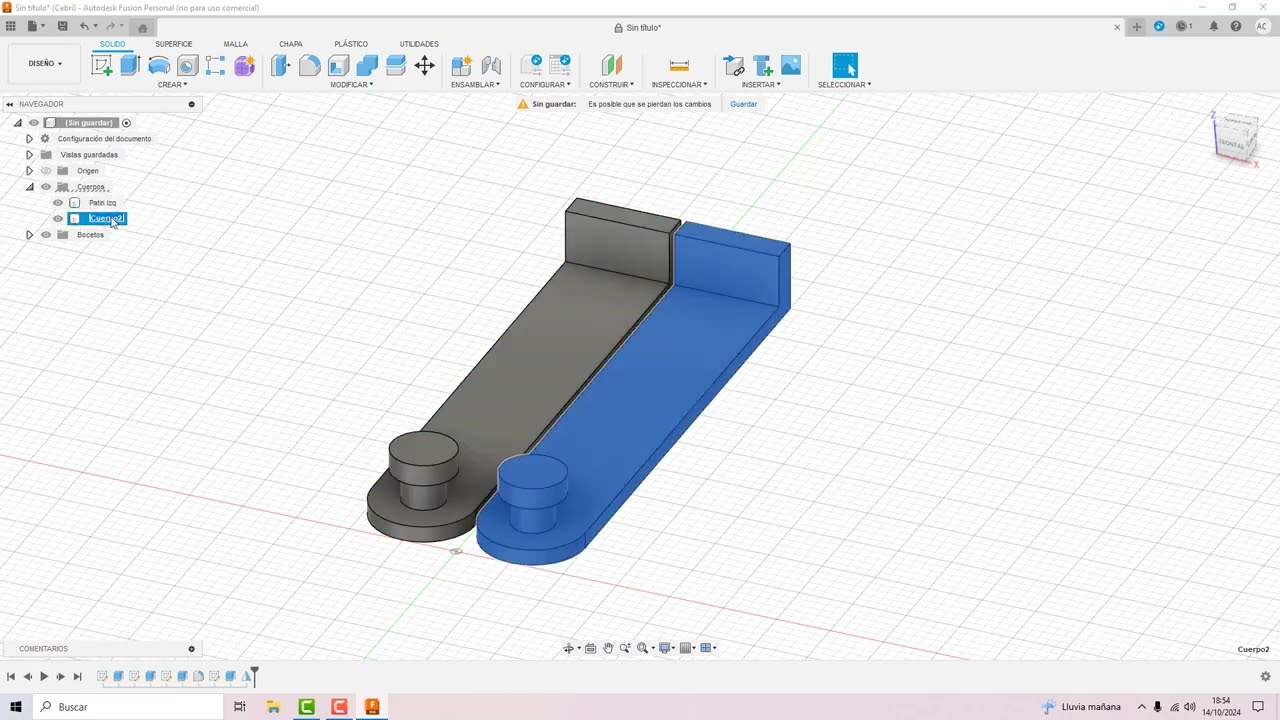
Task: Open the CREAR dropdown menu
Action: [x=172, y=85]
